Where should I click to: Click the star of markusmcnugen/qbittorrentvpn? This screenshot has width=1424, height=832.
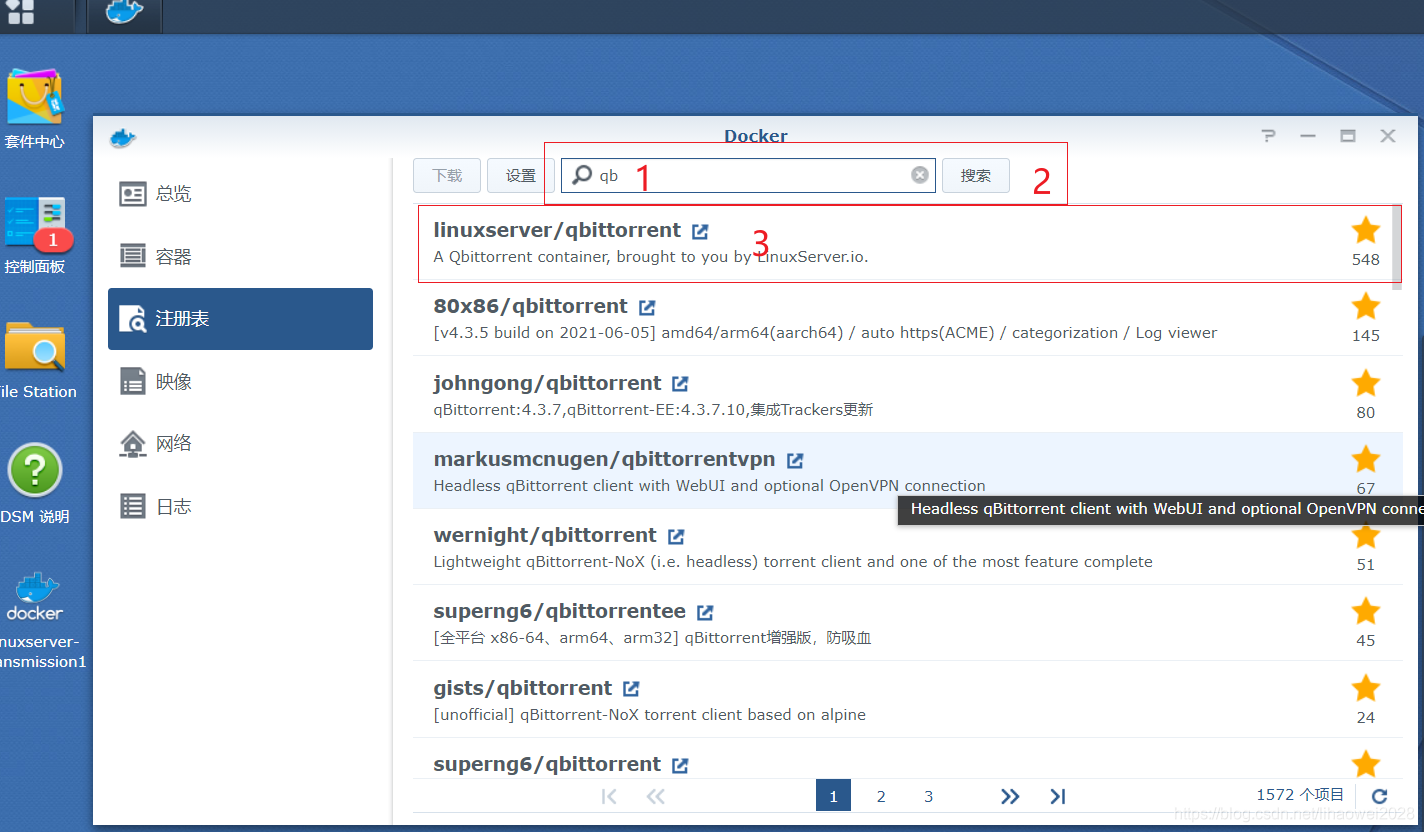pos(1366,460)
